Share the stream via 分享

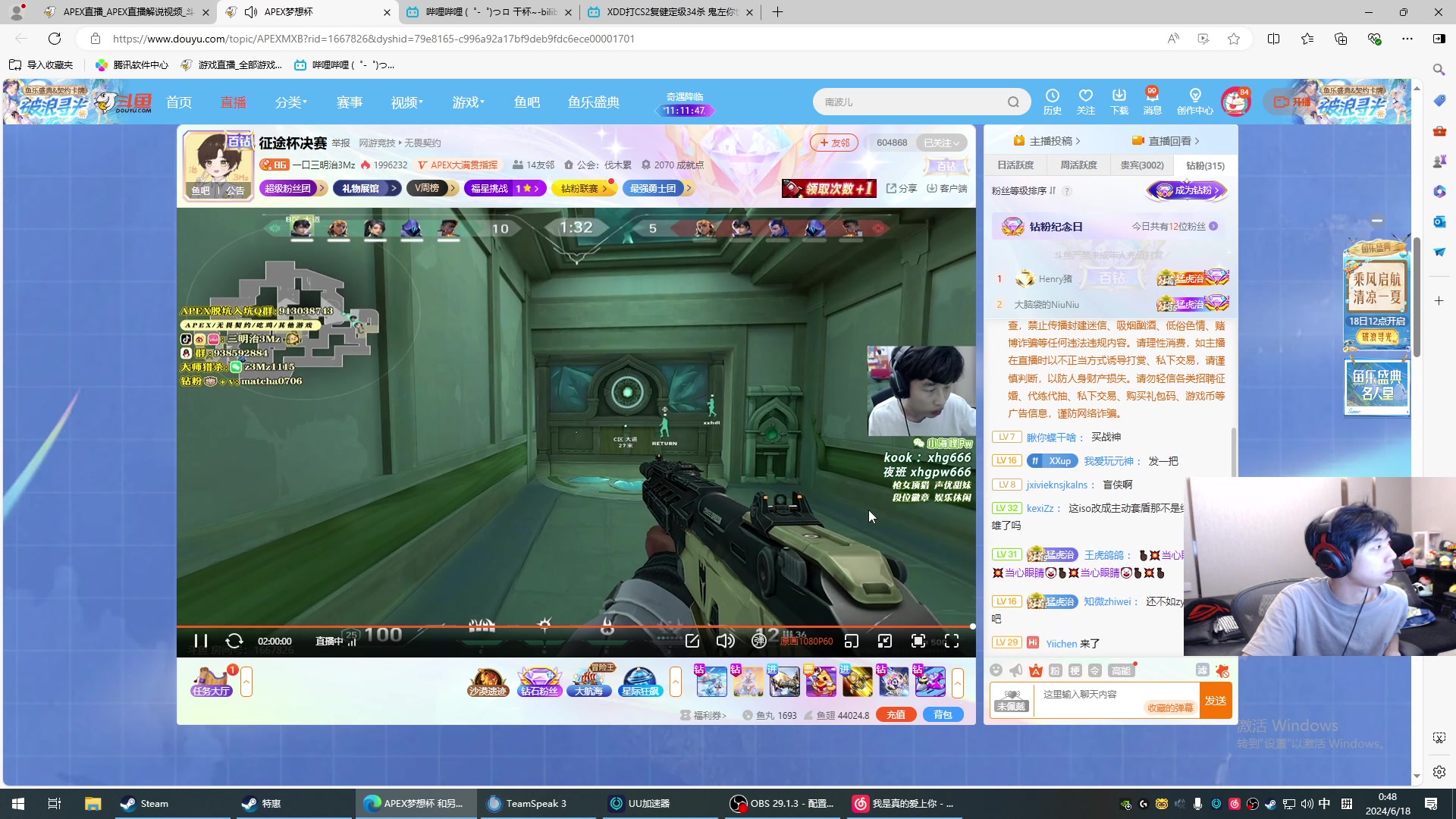pos(902,188)
